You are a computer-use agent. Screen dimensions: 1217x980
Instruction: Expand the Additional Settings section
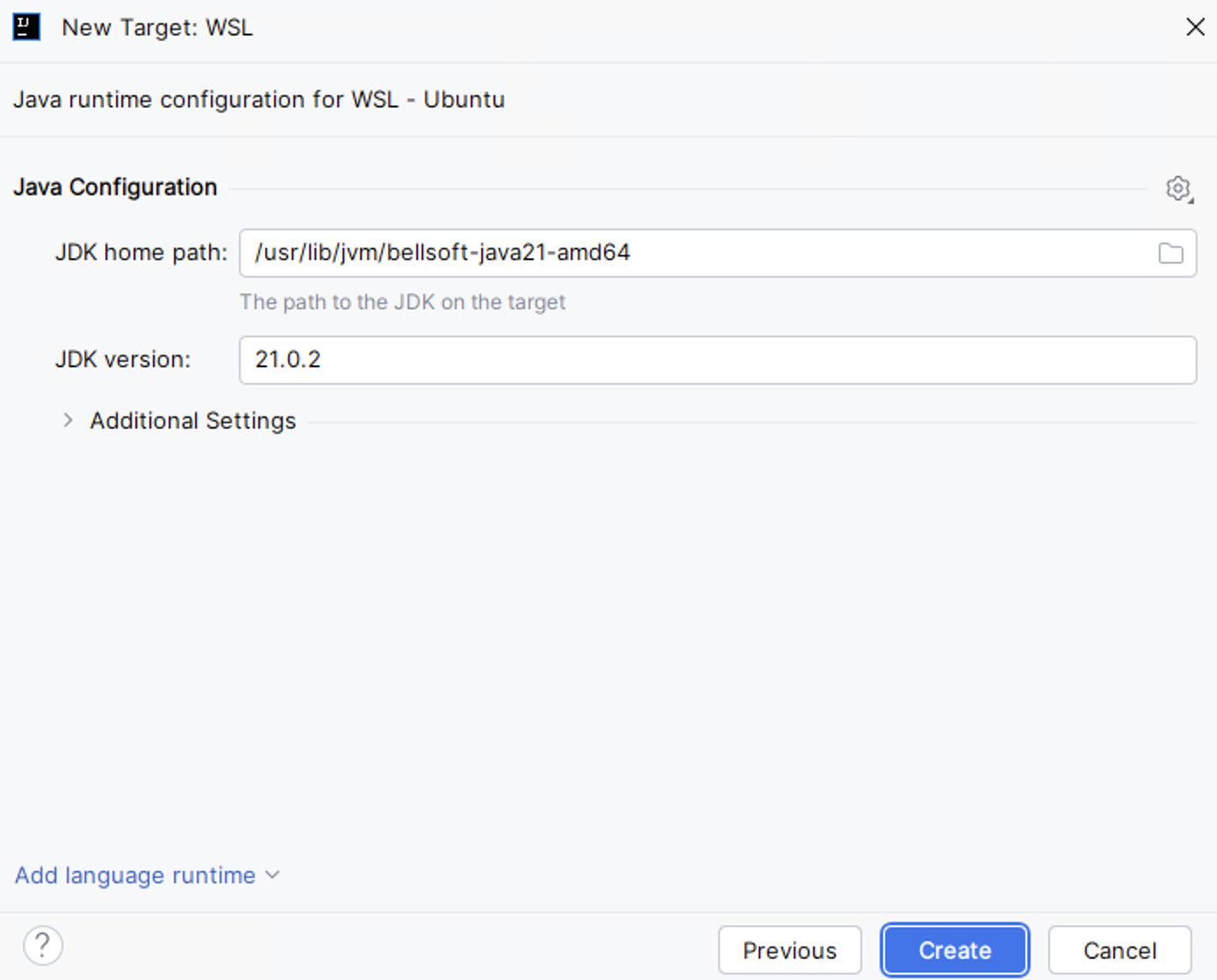pyautogui.click(x=191, y=420)
